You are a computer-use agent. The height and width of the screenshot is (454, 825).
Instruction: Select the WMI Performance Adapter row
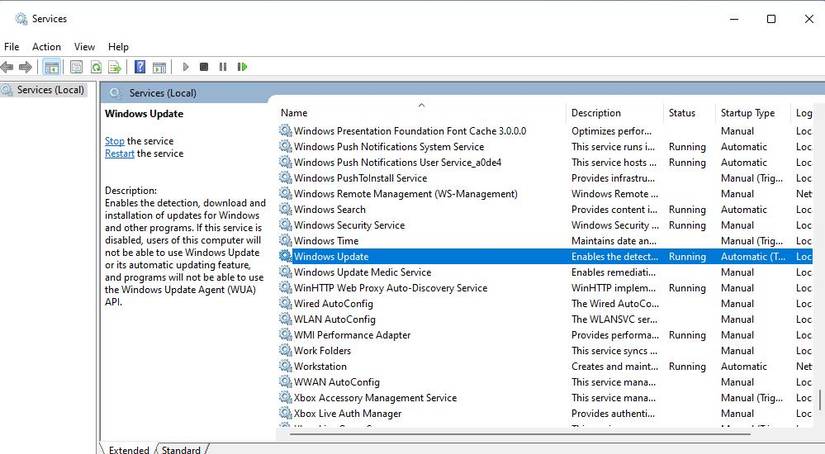pyautogui.click(x=352, y=335)
